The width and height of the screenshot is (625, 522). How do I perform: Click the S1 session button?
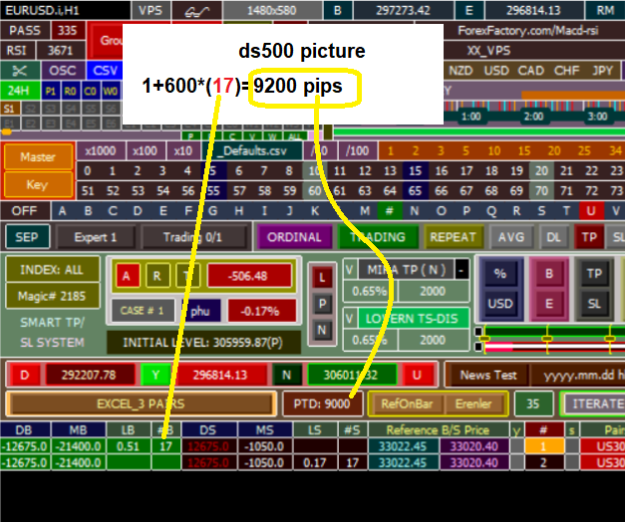[10, 108]
